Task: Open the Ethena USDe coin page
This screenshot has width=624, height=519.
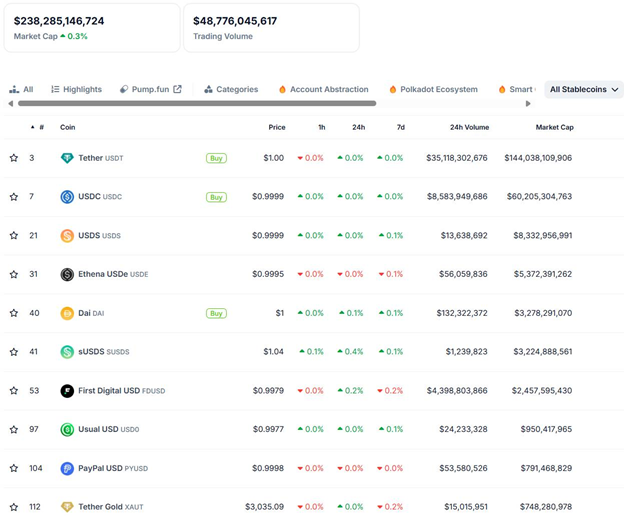Action: [113, 274]
